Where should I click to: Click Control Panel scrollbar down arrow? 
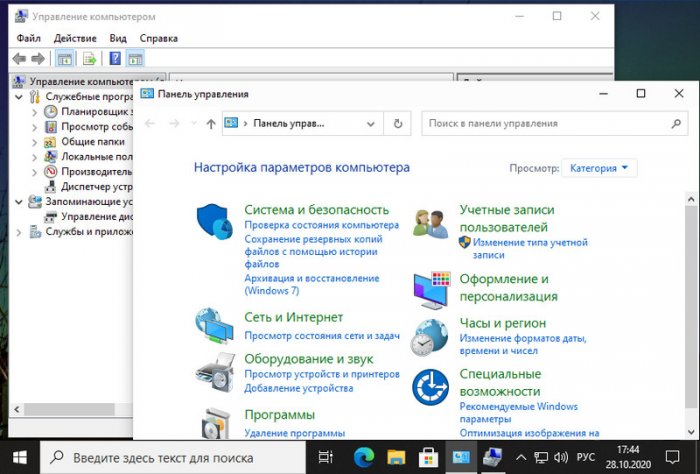[x=691, y=432]
